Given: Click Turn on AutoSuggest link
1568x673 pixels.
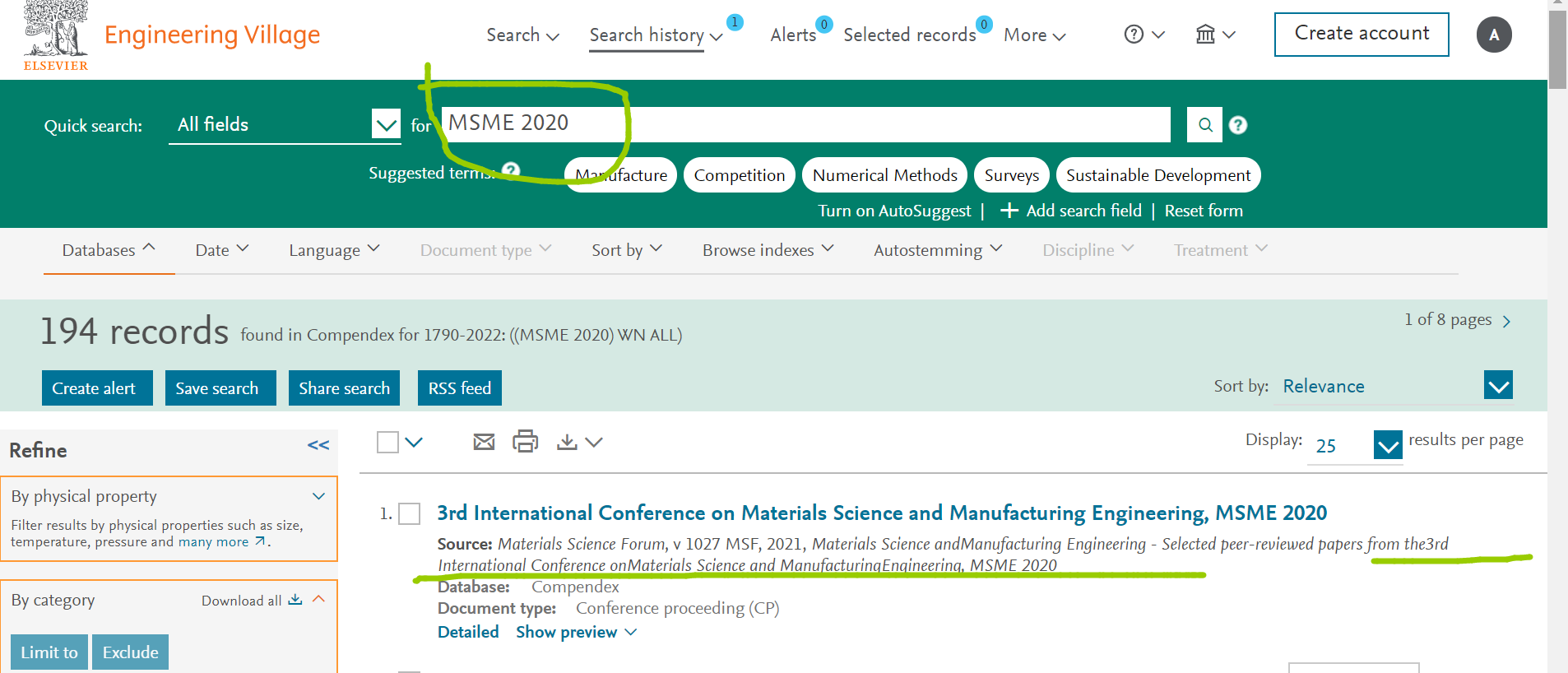Looking at the screenshot, I should (894, 211).
